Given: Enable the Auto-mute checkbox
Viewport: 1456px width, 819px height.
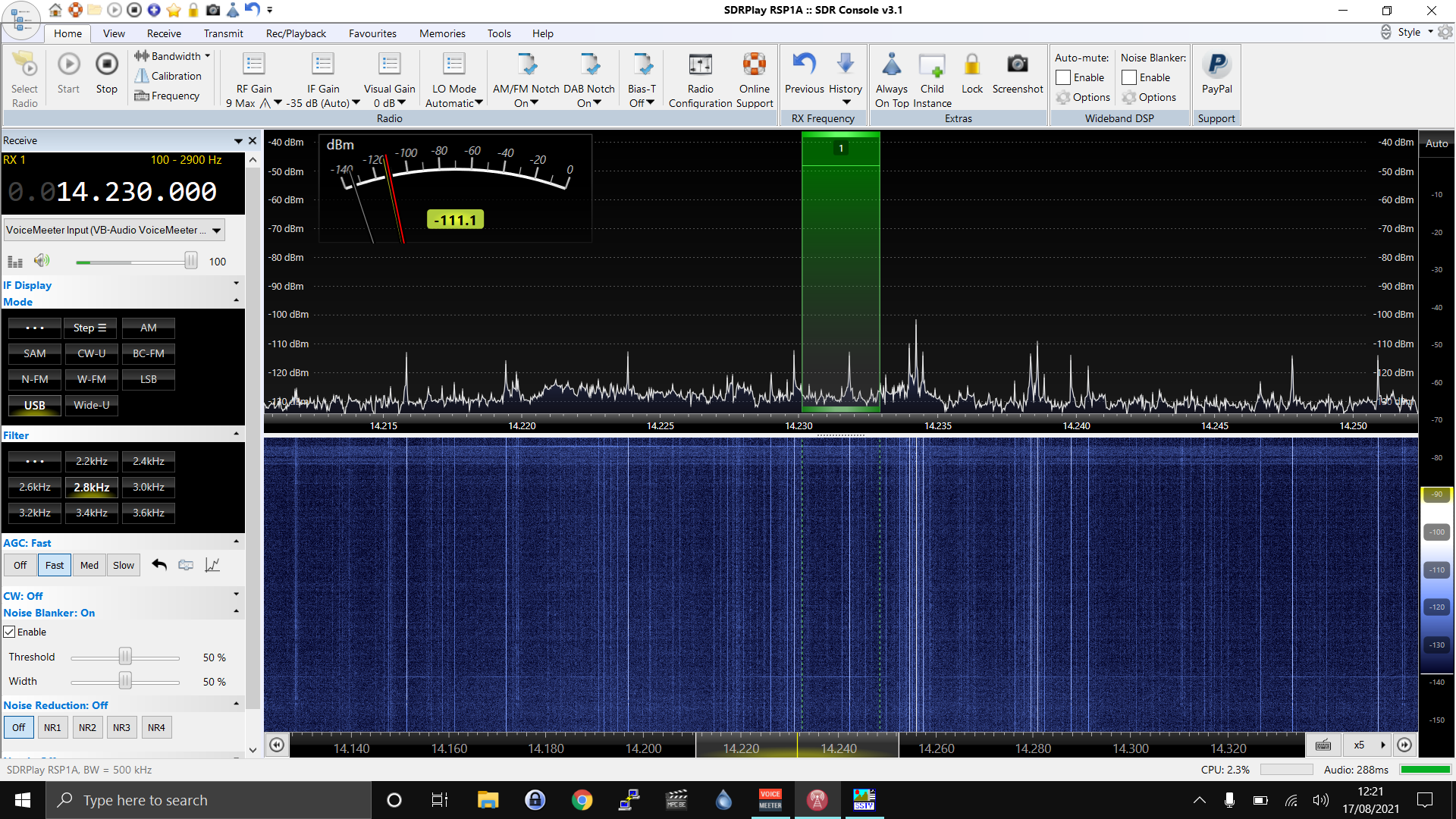Looking at the screenshot, I should click(x=1063, y=77).
